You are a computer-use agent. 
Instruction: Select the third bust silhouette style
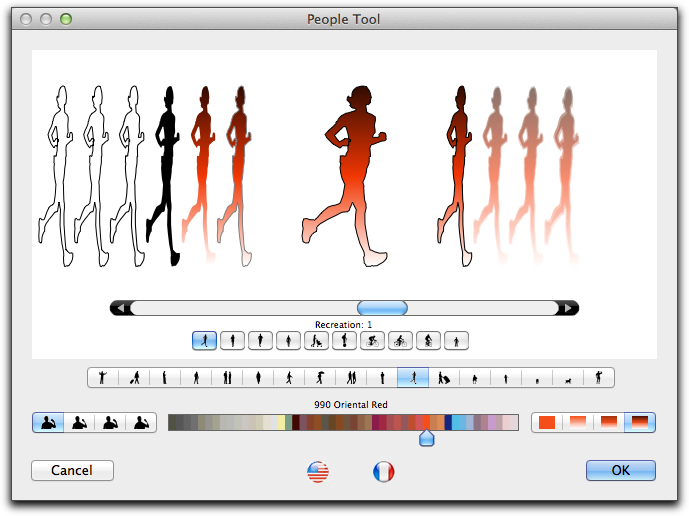tap(110, 422)
